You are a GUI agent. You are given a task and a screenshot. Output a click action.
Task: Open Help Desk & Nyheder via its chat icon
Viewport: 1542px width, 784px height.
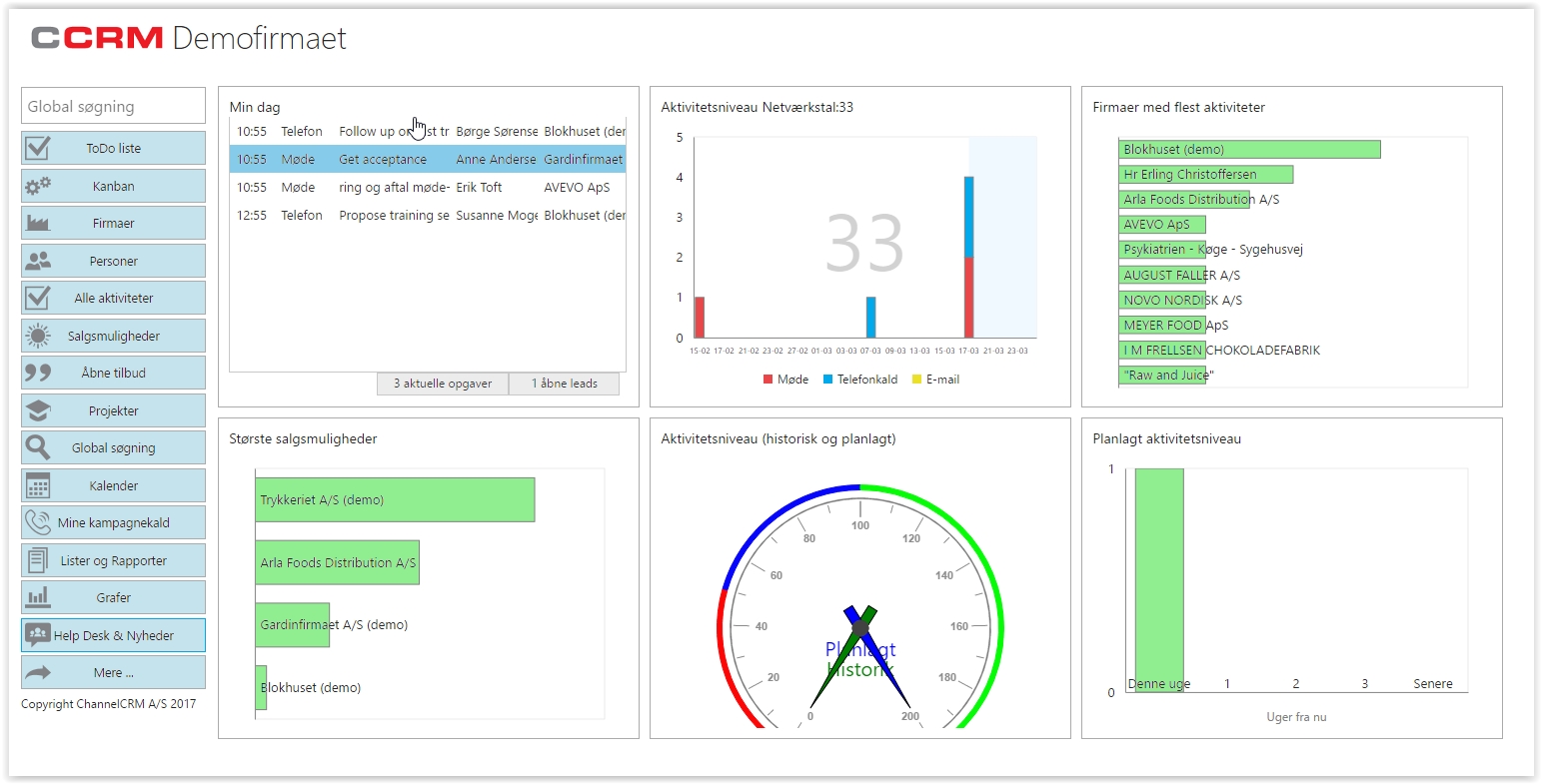tap(38, 634)
